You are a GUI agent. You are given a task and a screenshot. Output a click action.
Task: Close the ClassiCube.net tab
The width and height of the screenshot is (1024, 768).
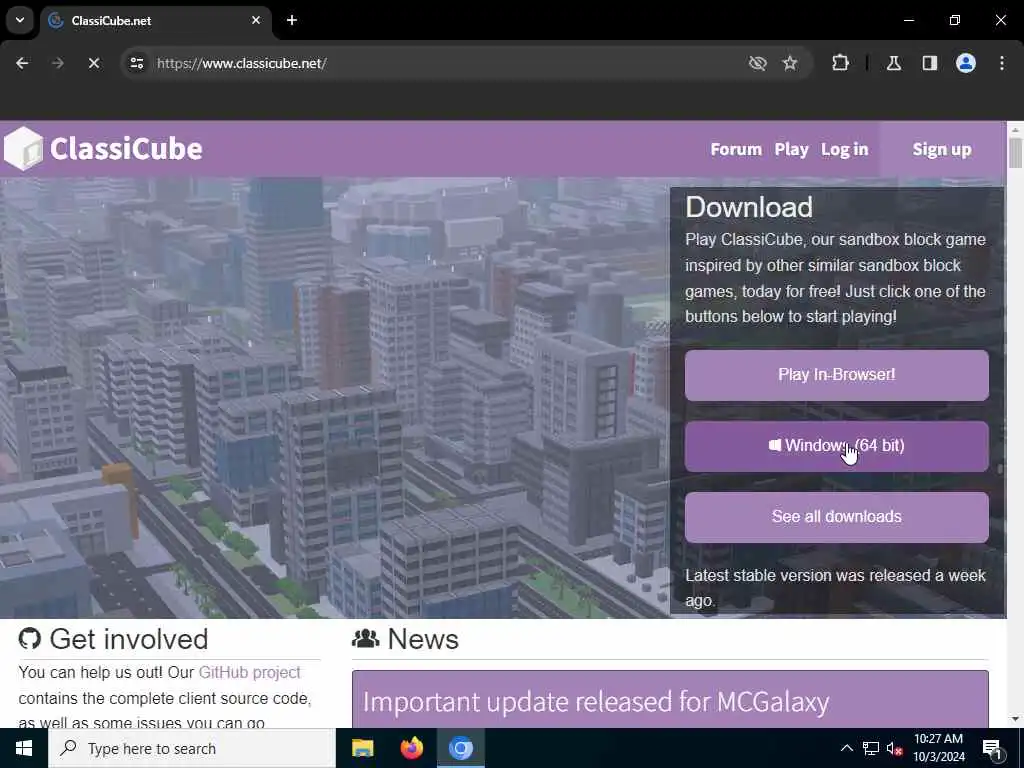pos(256,20)
